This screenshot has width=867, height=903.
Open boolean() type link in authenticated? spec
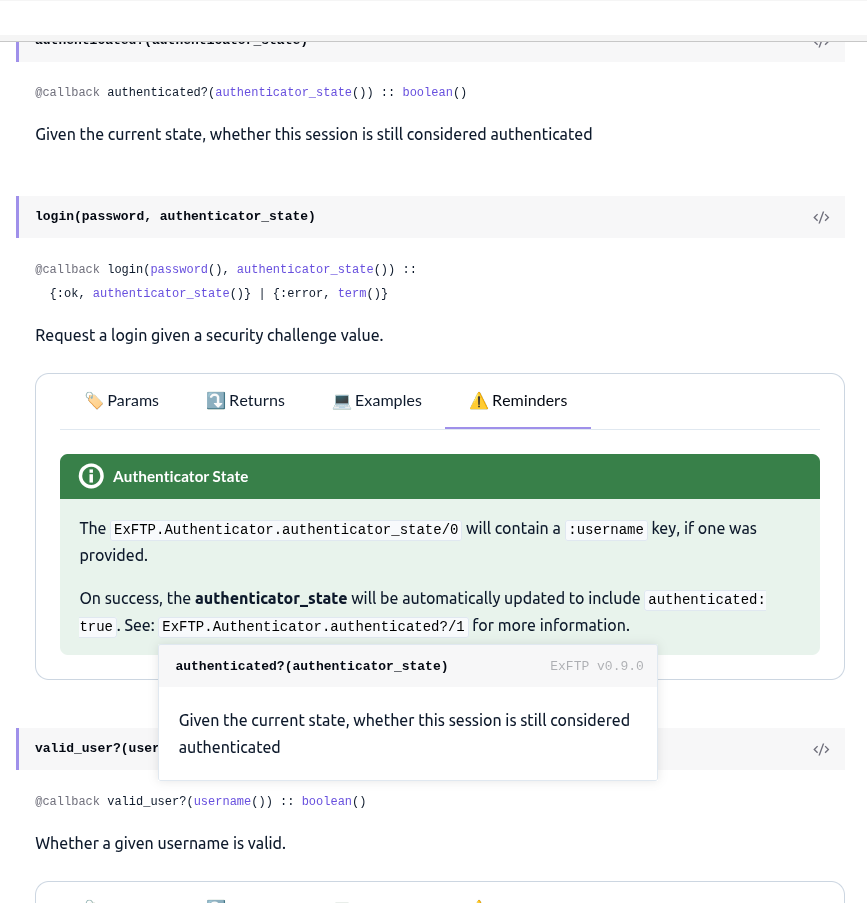(427, 92)
